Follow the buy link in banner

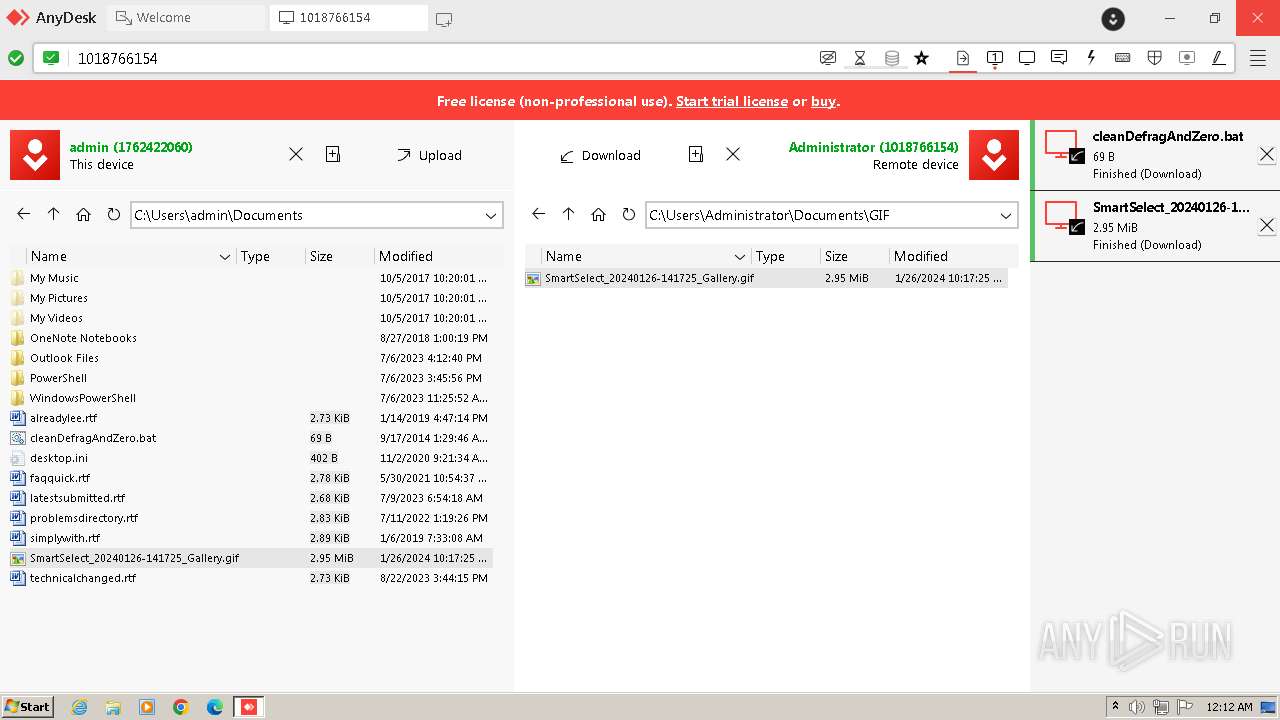click(x=823, y=101)
